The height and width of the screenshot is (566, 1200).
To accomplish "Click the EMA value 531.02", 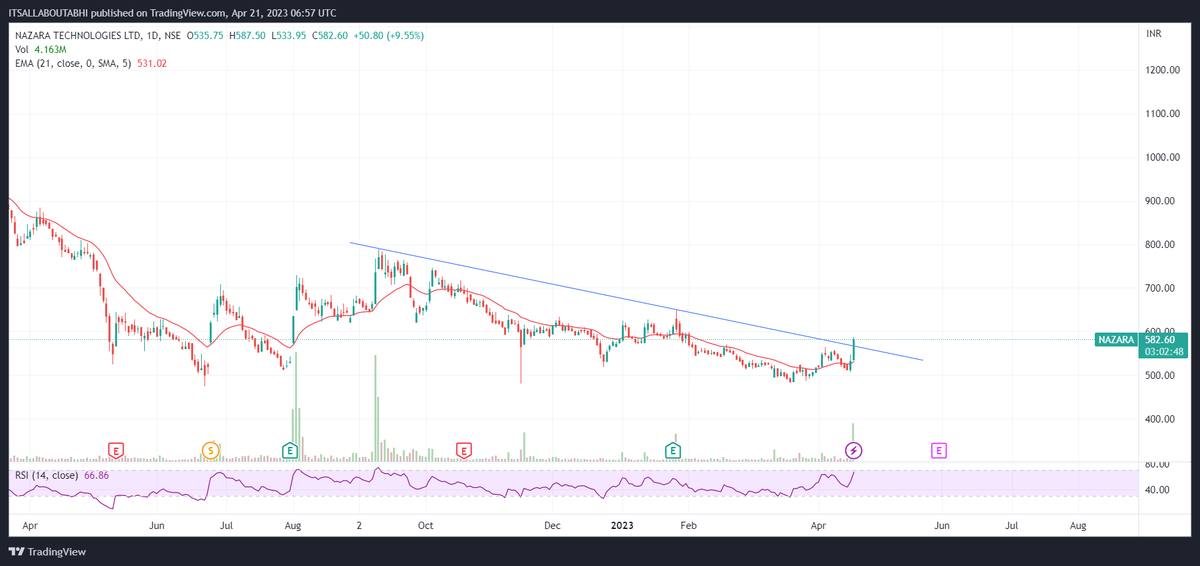I will pos(152,63).
